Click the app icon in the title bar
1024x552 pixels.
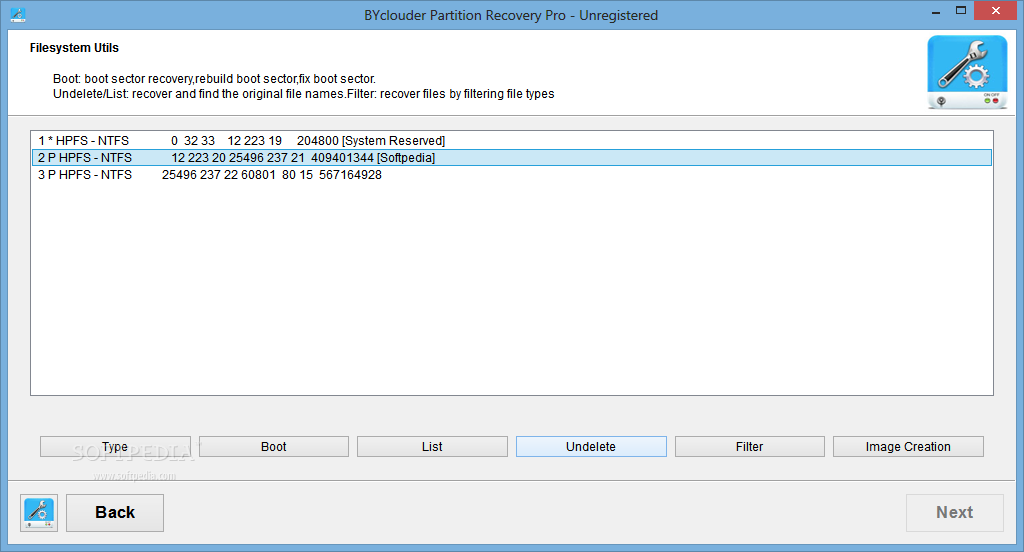coord(18,14)
